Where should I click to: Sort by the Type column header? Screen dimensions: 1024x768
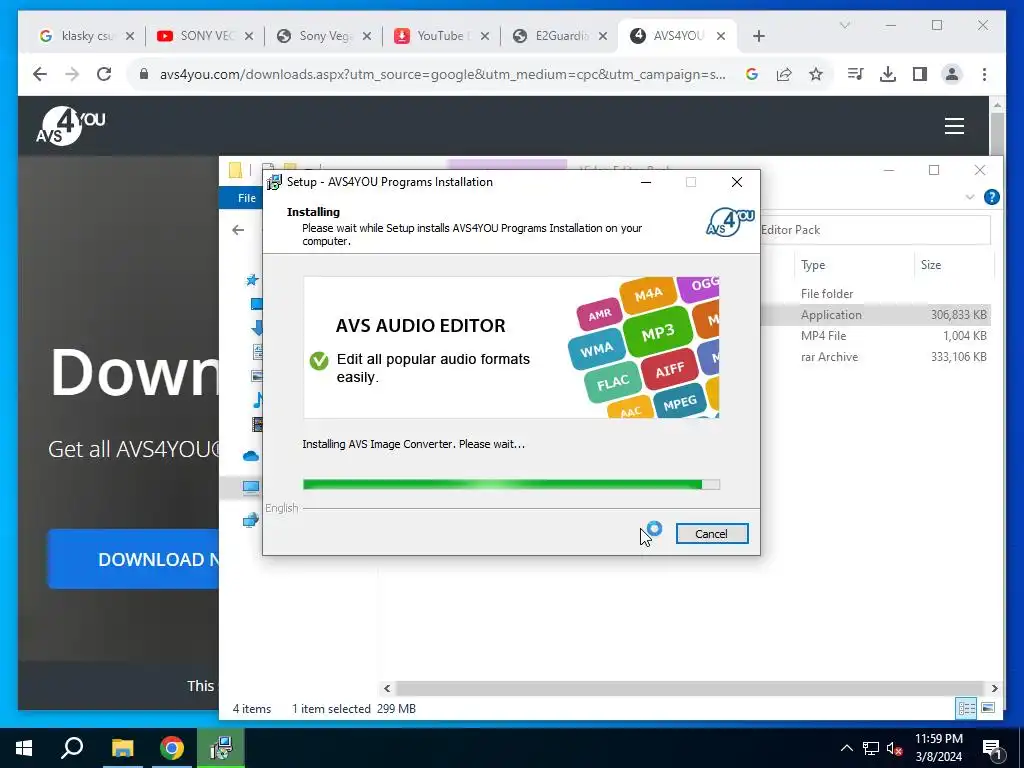pyautogui.click(x=854, y=264)
